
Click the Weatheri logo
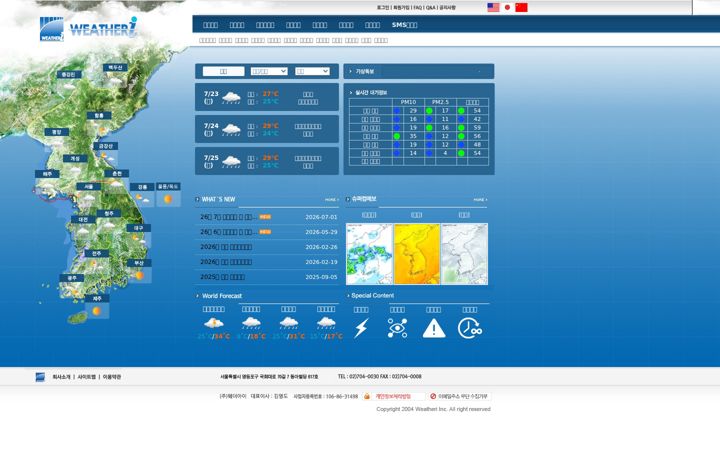[88, 29]
